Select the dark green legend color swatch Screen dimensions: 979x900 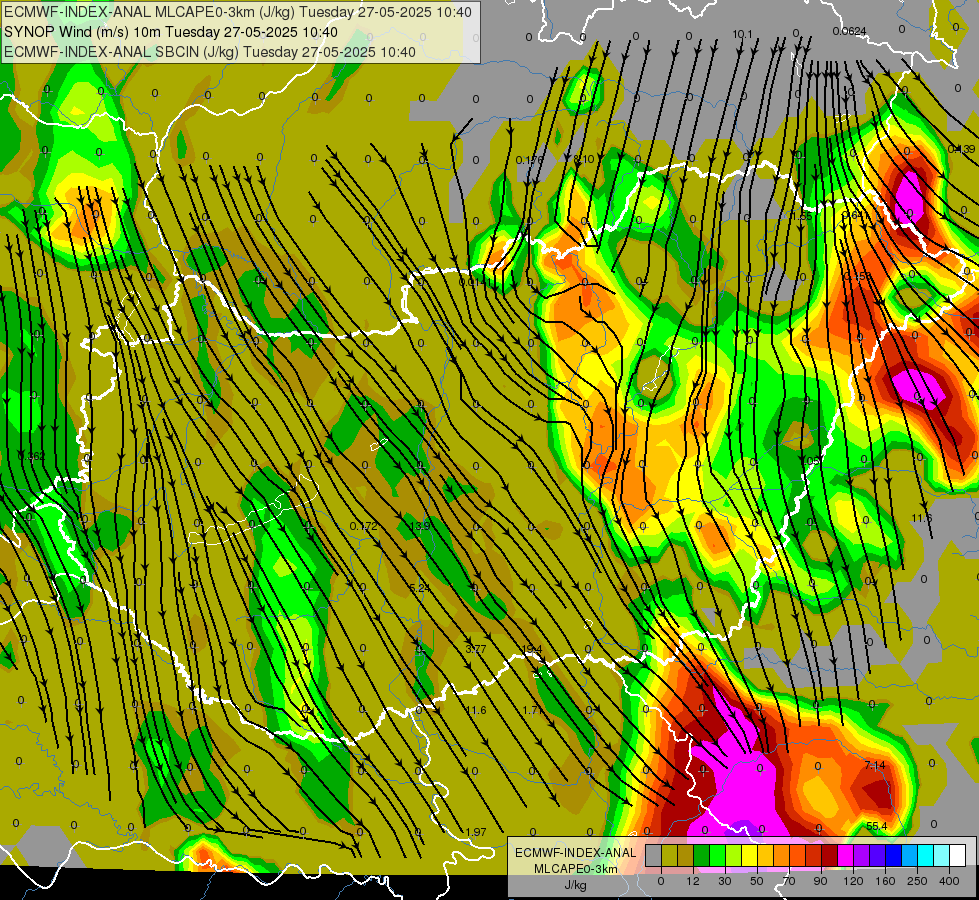coord(701,855)
